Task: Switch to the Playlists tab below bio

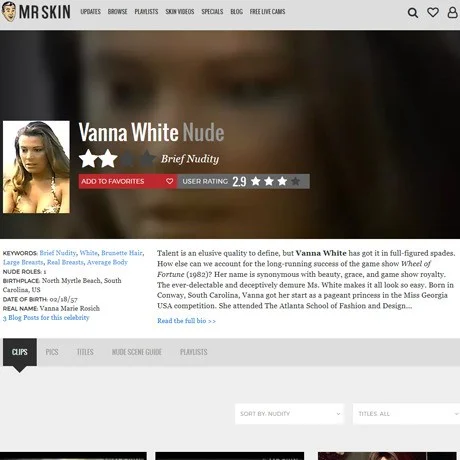Action: [x=194, y=352]
